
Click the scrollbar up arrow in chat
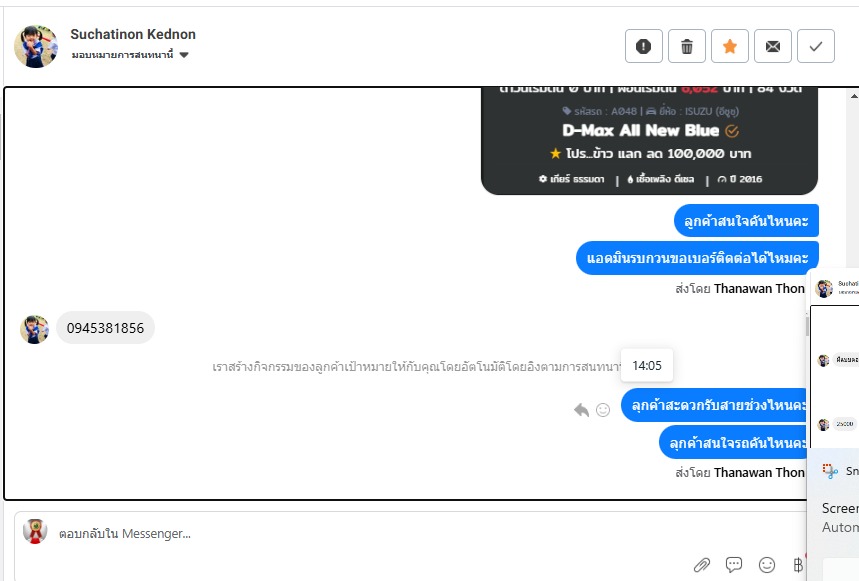click(x=854, y=96)
